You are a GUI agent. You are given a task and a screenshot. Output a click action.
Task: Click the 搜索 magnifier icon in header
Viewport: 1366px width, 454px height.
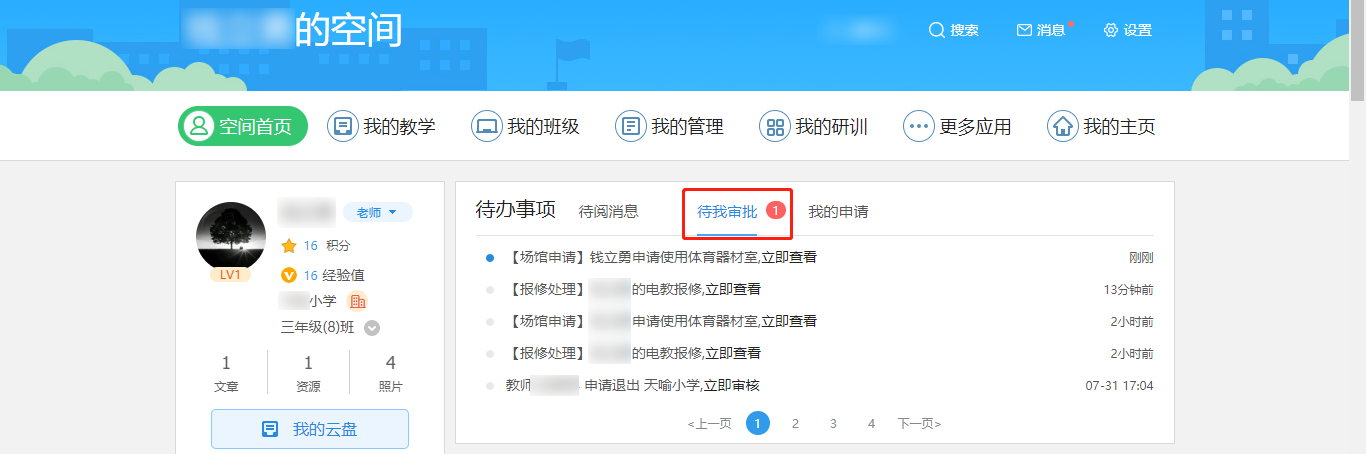click(x=936, y=30)
